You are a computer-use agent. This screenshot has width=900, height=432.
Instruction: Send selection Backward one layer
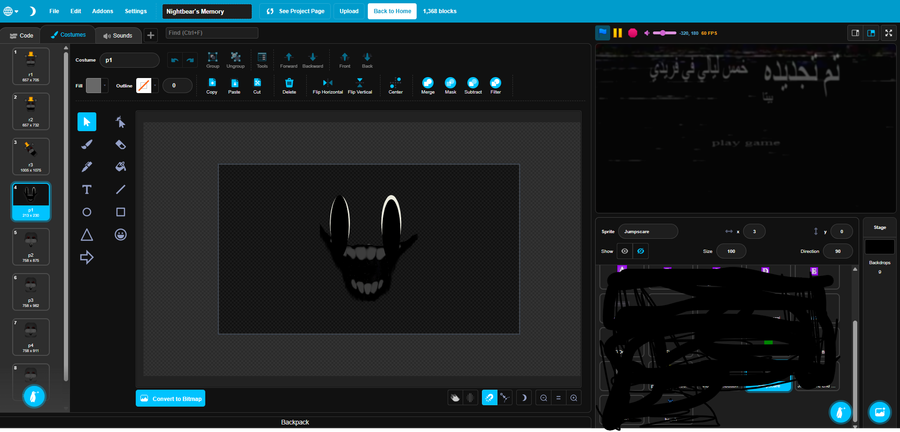coord(313,60)
